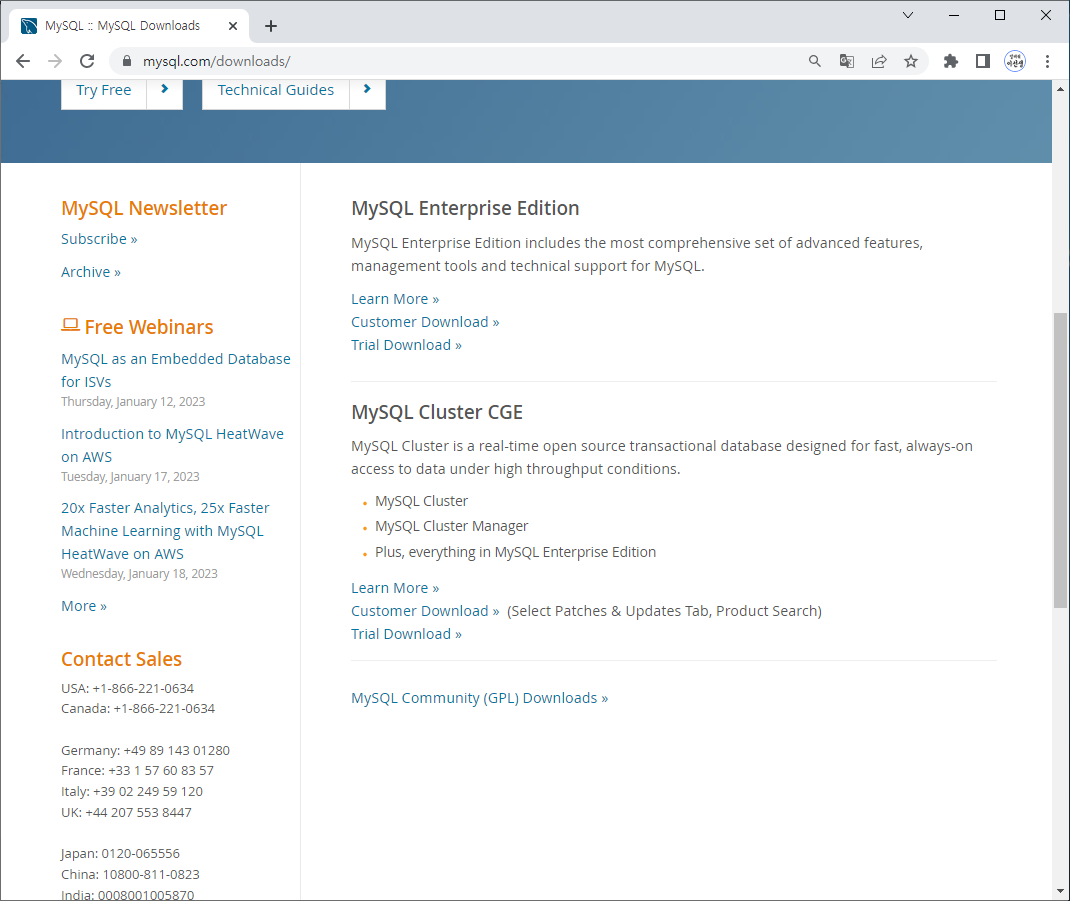Viewport: 1070px width, 901px height.
Task: Toggle the browser side panel icon
Action: (x=983, y=61)
